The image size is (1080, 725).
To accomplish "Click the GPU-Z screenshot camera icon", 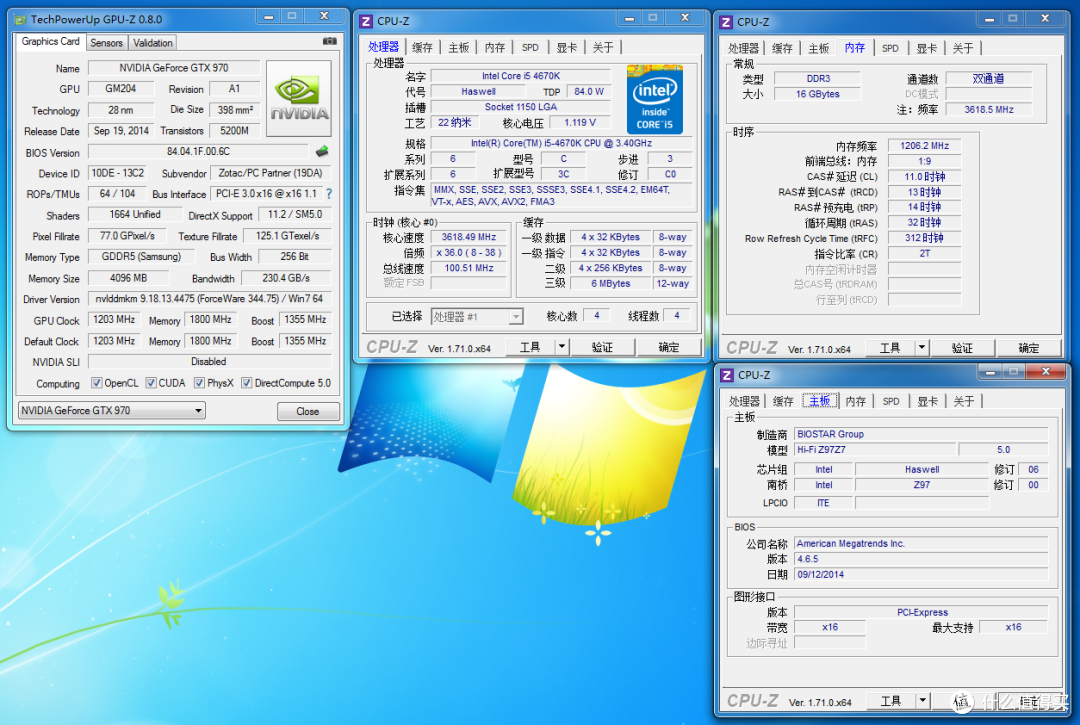I will point(329,41).
